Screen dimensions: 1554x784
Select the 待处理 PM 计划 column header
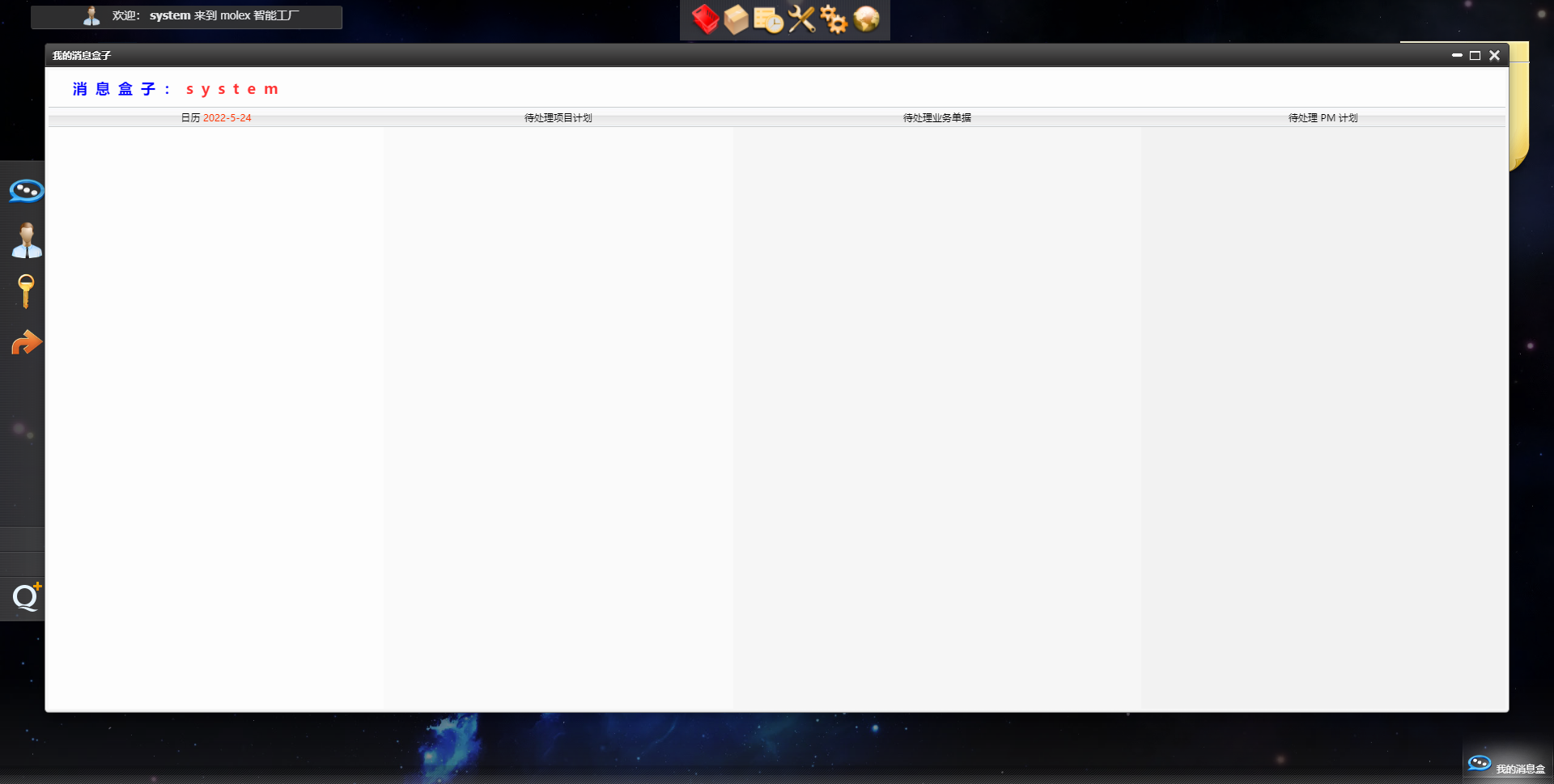coord(1323,118)
